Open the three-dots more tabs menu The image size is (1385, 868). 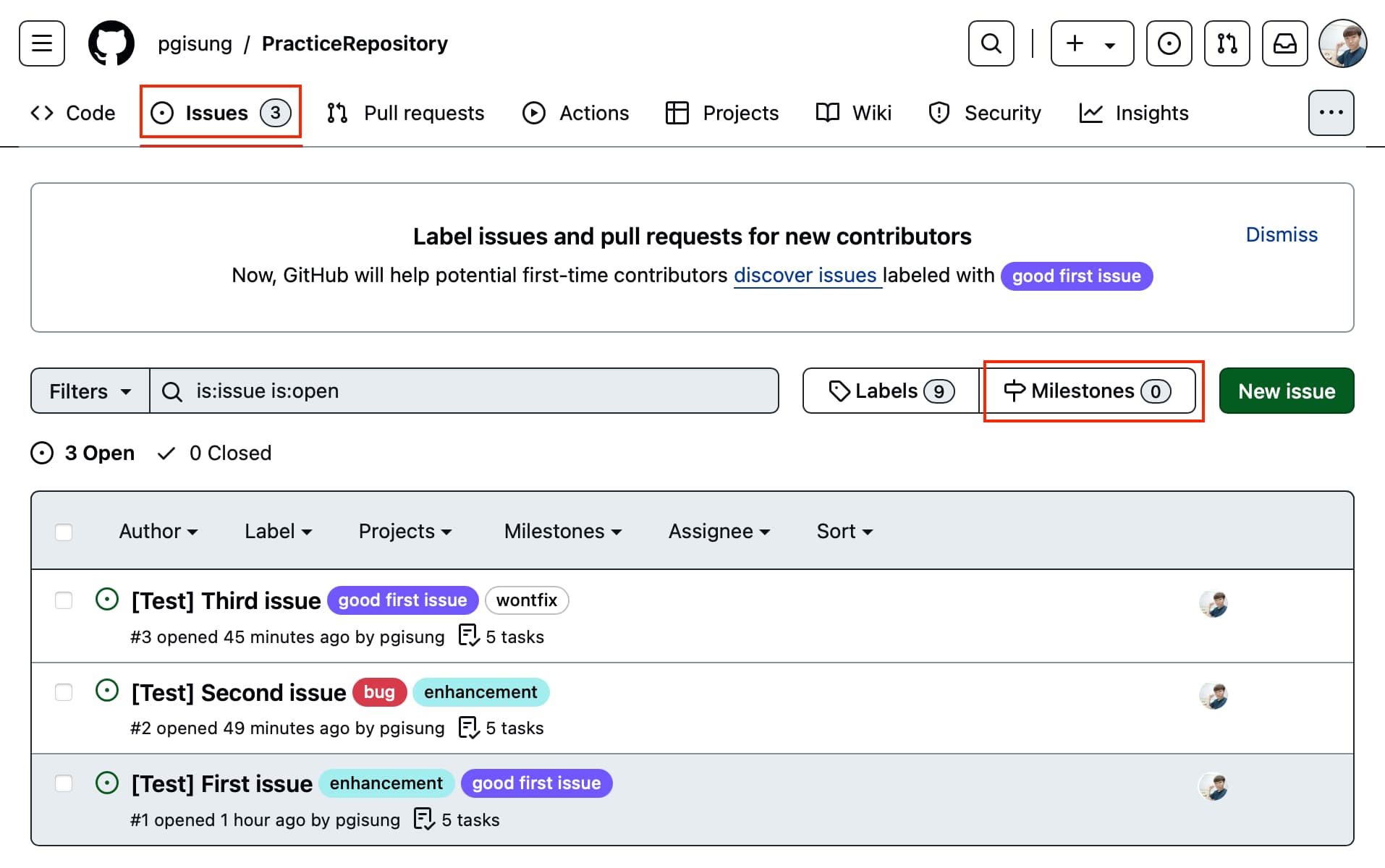[1331, 113]
